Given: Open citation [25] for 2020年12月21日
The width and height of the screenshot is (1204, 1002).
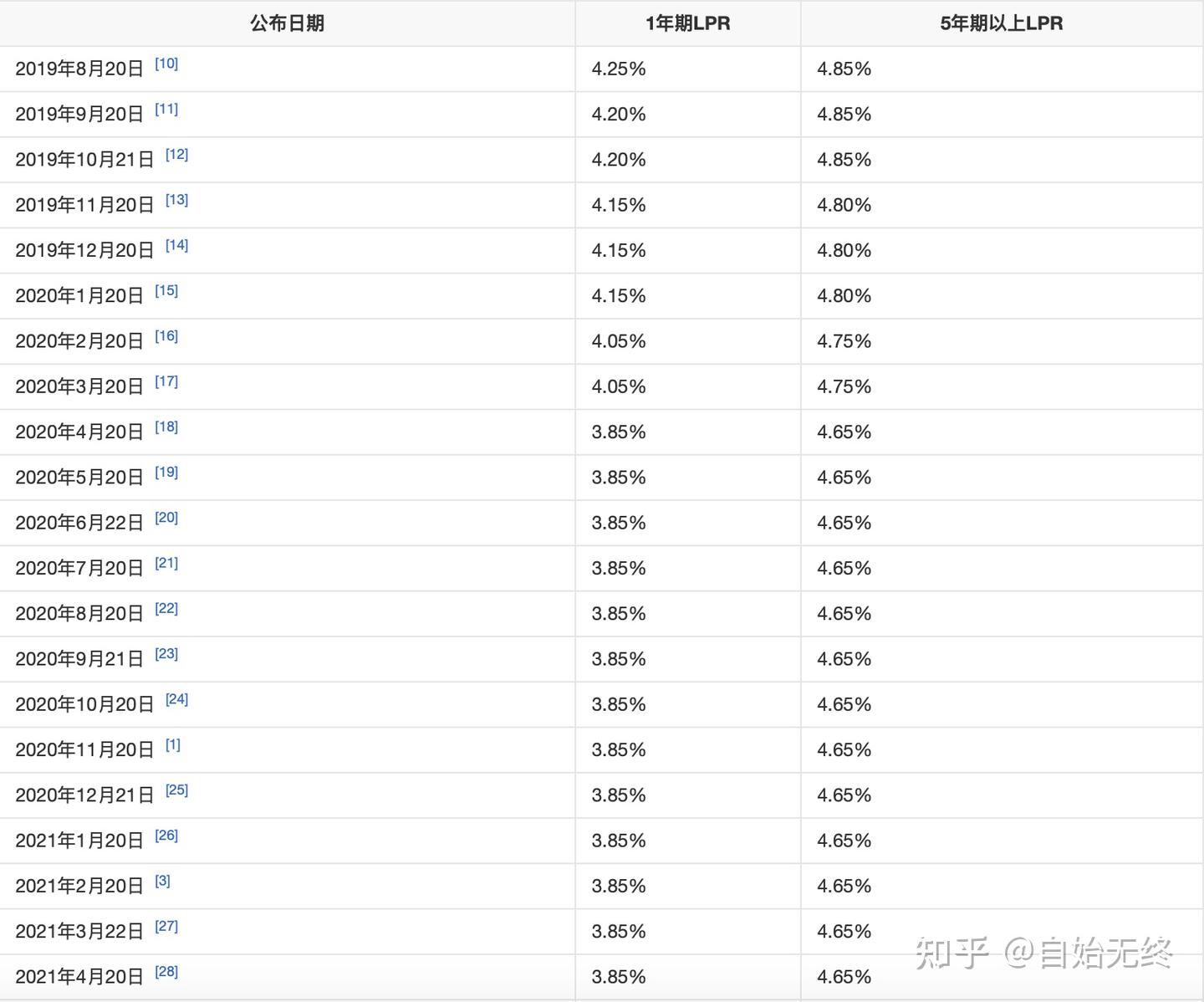Looking at the screenshot, I should tap(176, 790).
